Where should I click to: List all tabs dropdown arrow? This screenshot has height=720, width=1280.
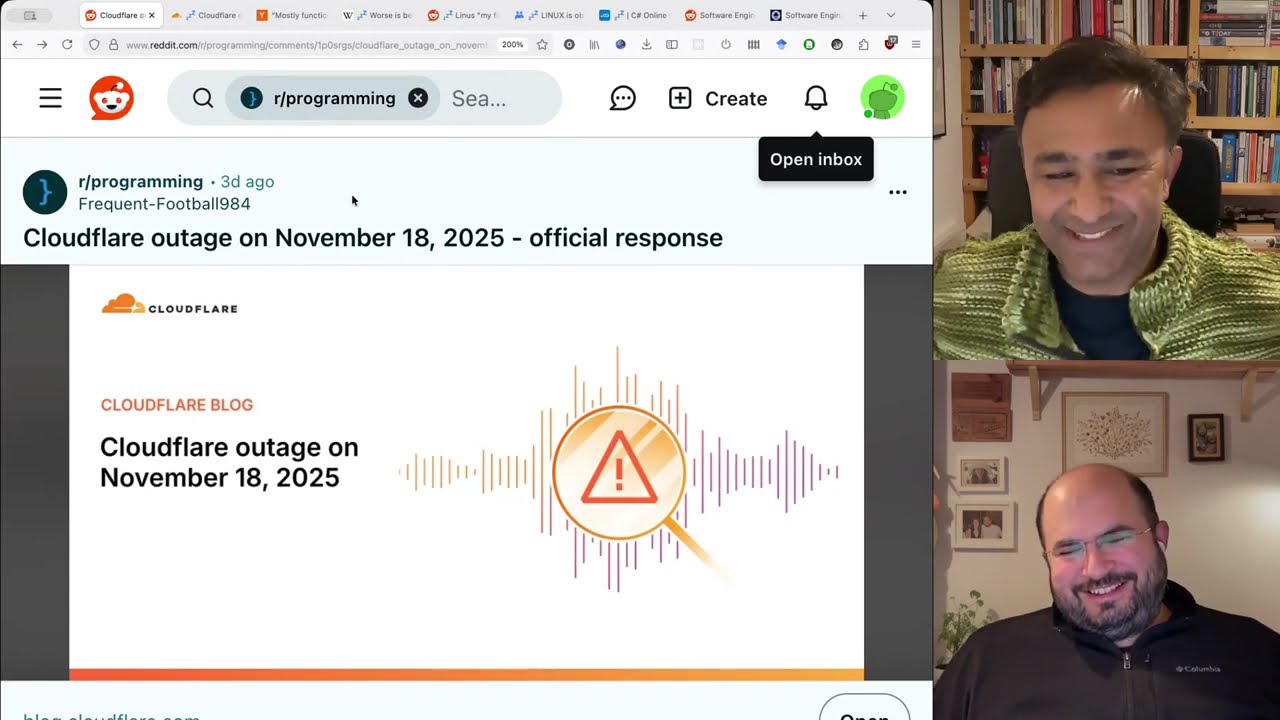pyautogui.click(x=891, y=16)
